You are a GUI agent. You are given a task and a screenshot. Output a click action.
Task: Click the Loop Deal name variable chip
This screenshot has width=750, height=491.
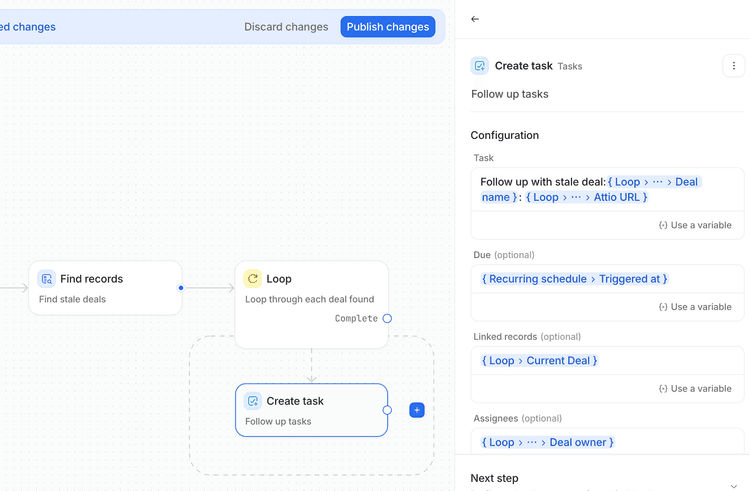click(653, 182)
